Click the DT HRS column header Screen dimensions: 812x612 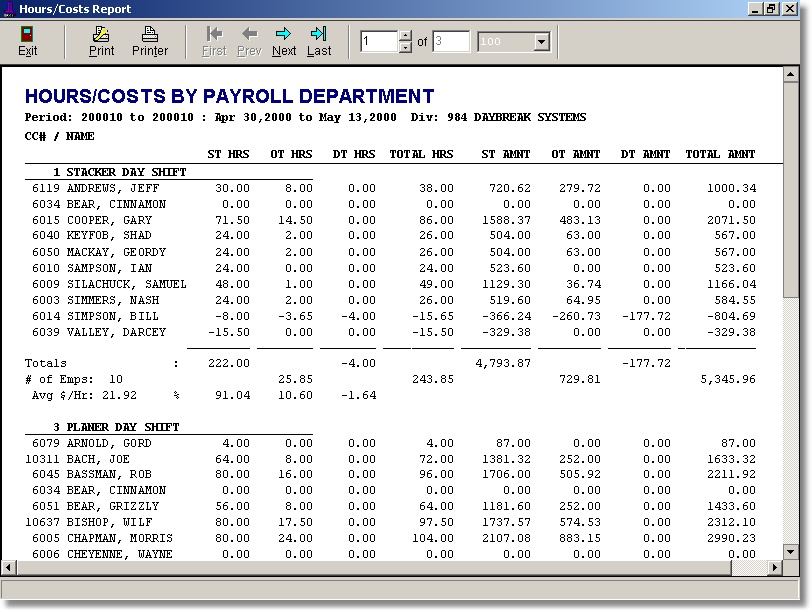point(354,154)
